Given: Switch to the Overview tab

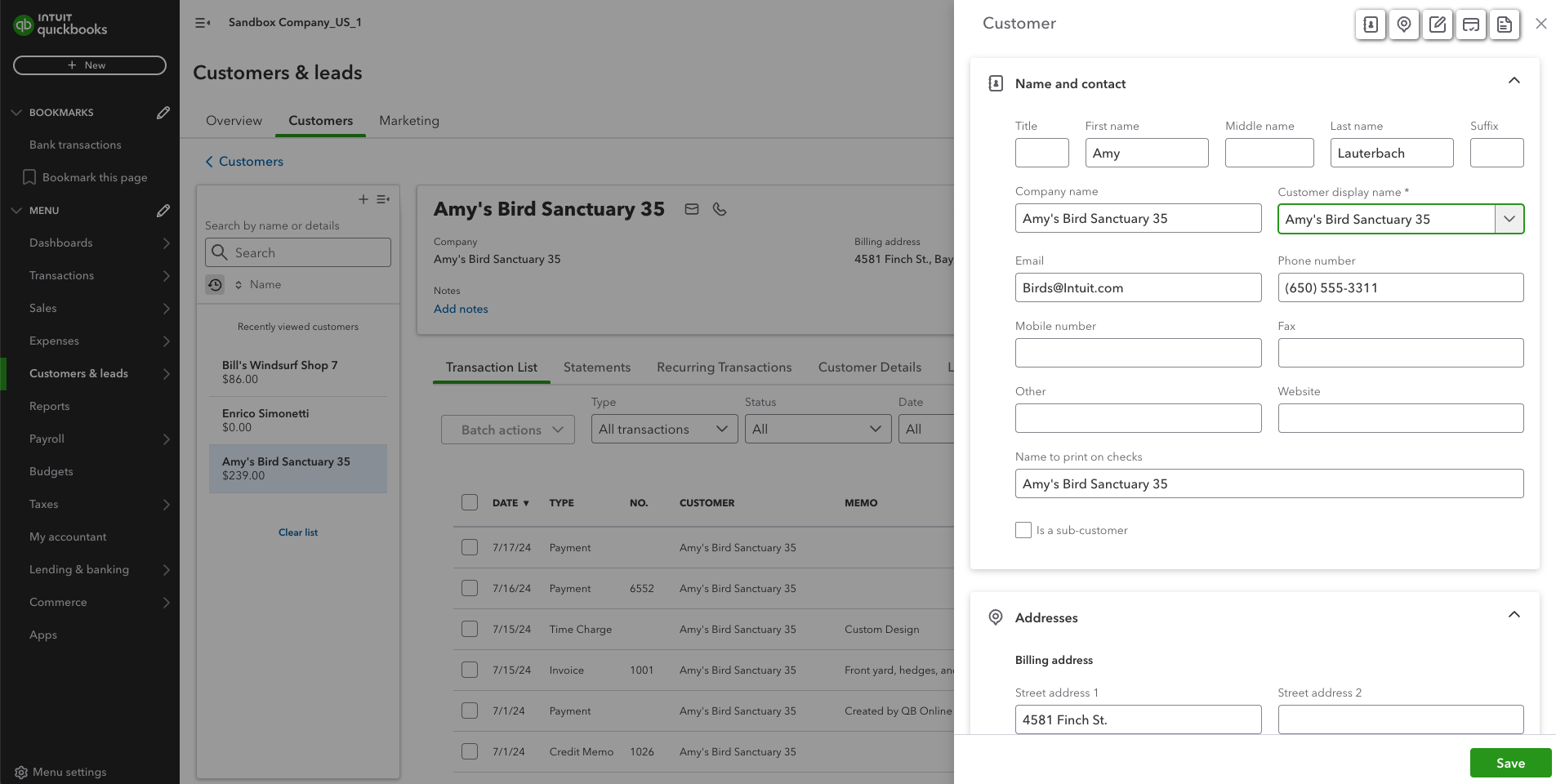Looking at the screenshot, I should click(234, 121).
